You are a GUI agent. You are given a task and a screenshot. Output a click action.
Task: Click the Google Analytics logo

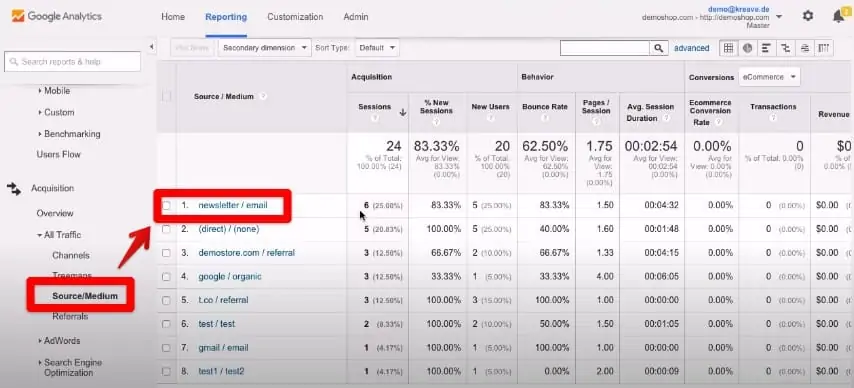(x=57, y=16)
